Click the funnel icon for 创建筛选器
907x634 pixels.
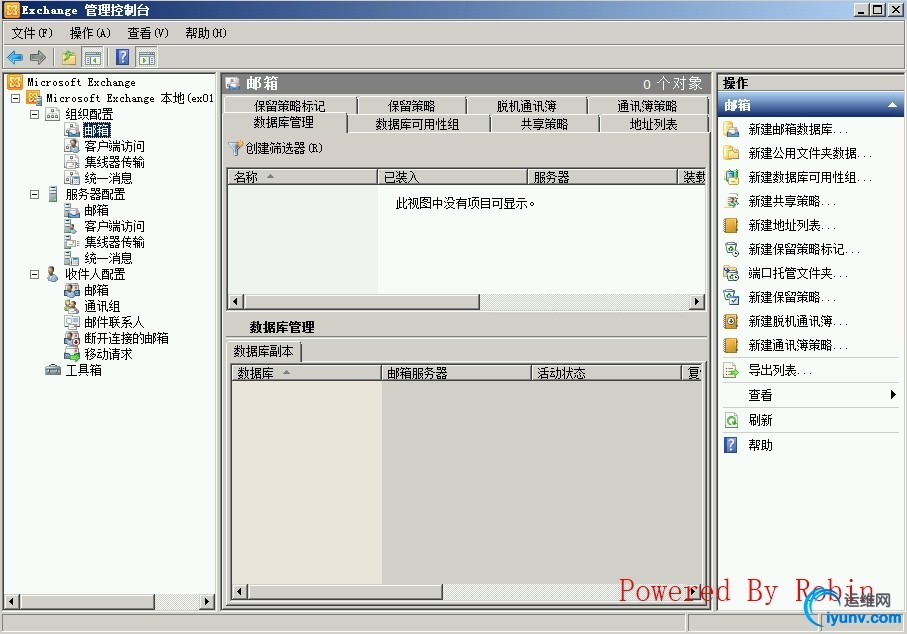click(235, 149)
